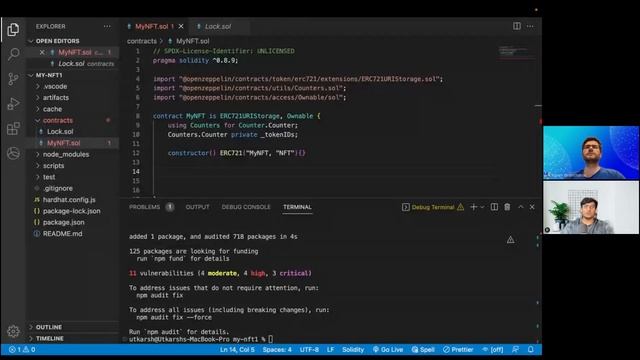Click errors and warnings status indicator
Viewport: 640px width, 360px height.
pyautogui.click(x=22, y=349)
